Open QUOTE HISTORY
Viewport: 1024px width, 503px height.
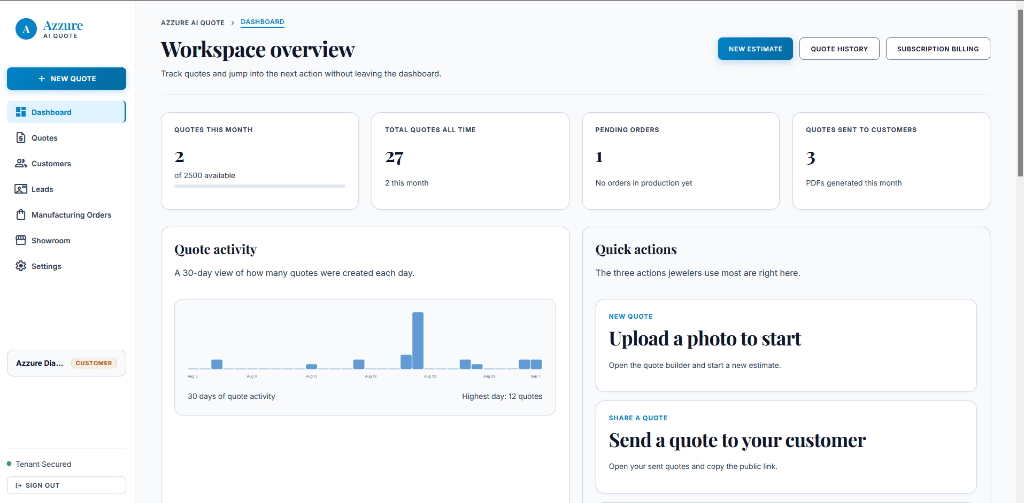tap(839, 48)
